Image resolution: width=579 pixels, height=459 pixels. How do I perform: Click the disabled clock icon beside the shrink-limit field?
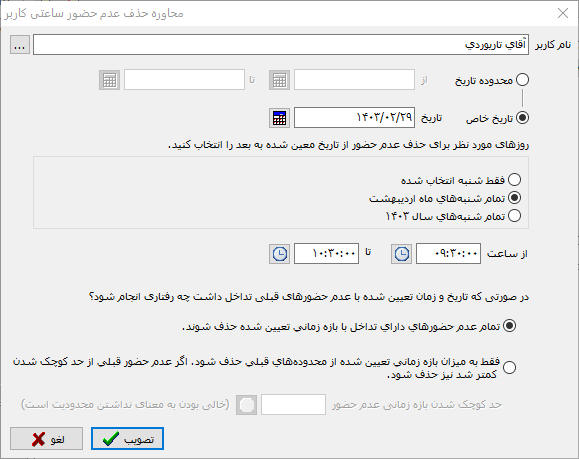click(x=246, y=405)
